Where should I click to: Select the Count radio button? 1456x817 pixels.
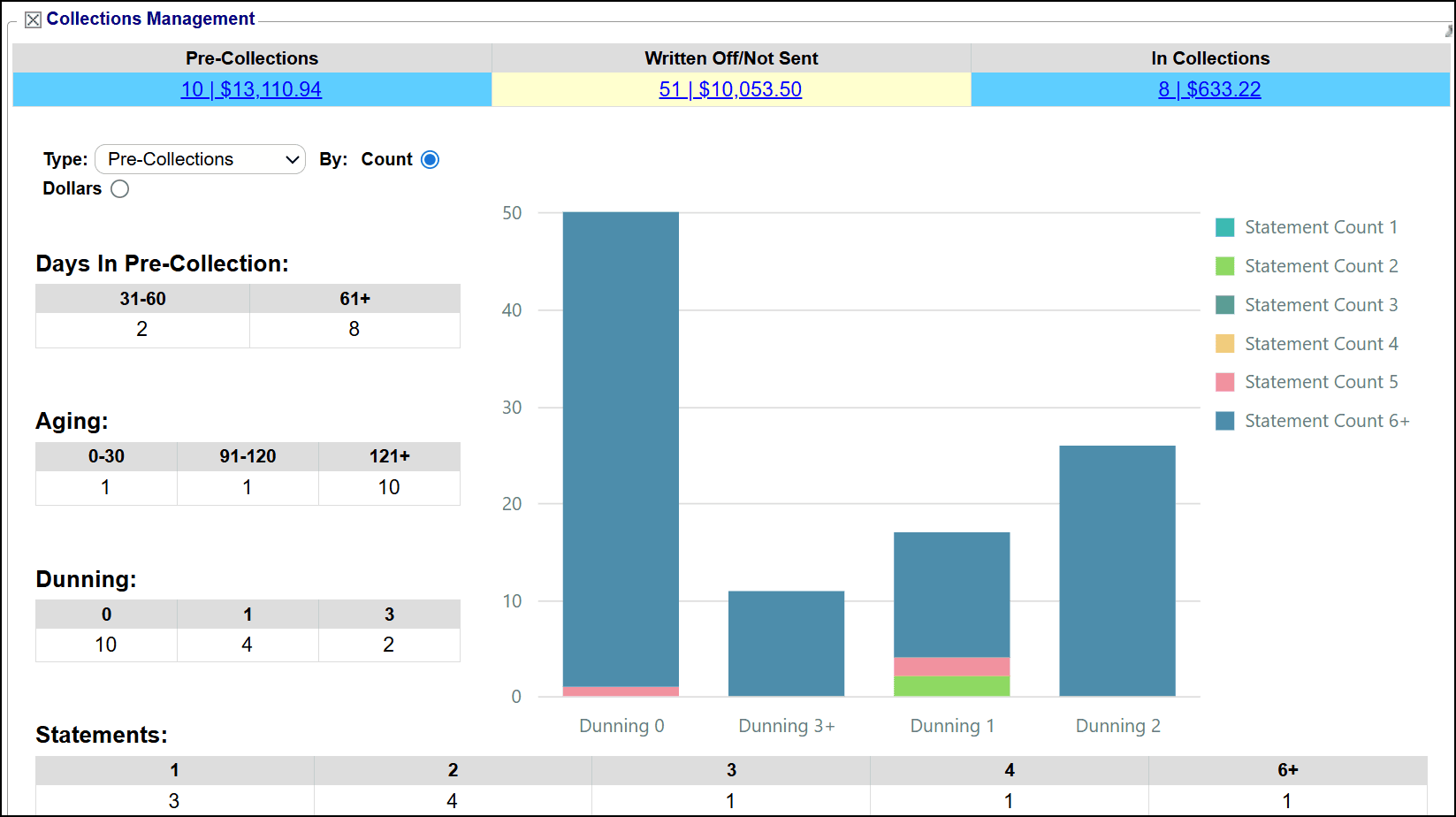click(430, 160)
